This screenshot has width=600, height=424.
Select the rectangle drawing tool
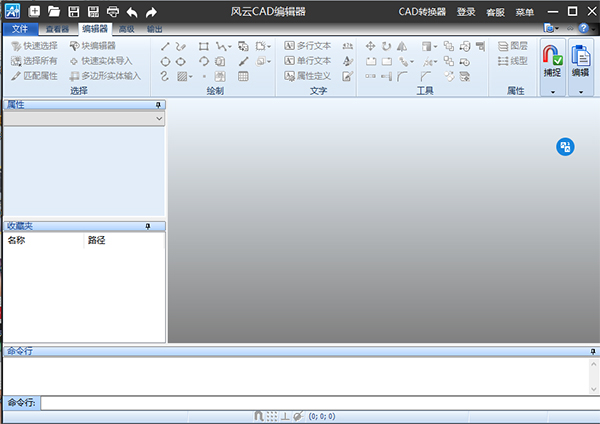tap(204, 46)
